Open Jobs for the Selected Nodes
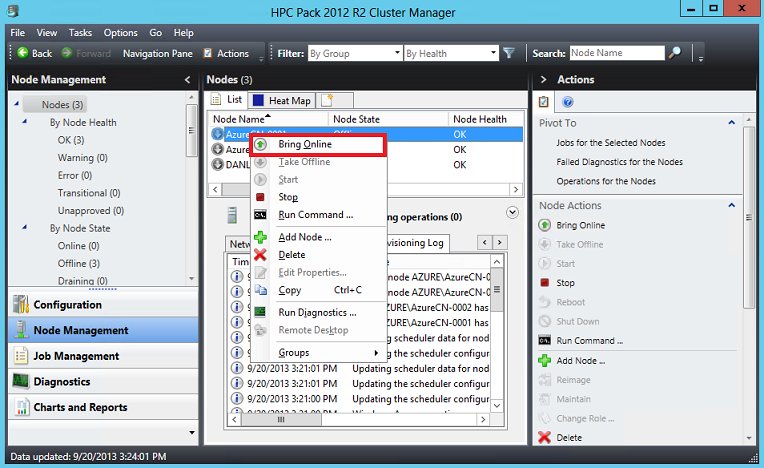Screen dimensions: 764x468 tap(611, 143)
